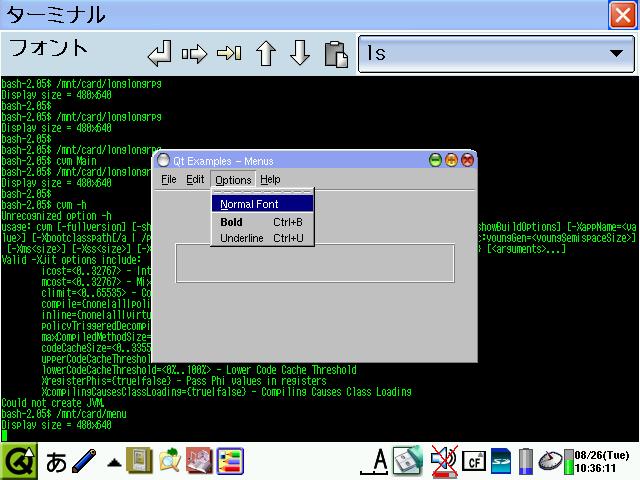Click the ターミナル title text
The height and width of the screenshot is (480, 640).
(x=56, y=15)
